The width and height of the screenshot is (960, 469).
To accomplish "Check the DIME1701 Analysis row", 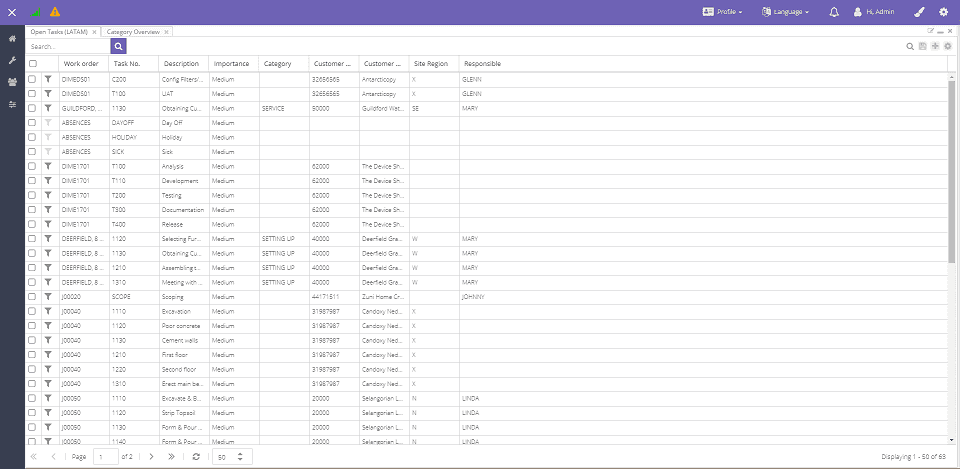I will coord(32,166).
